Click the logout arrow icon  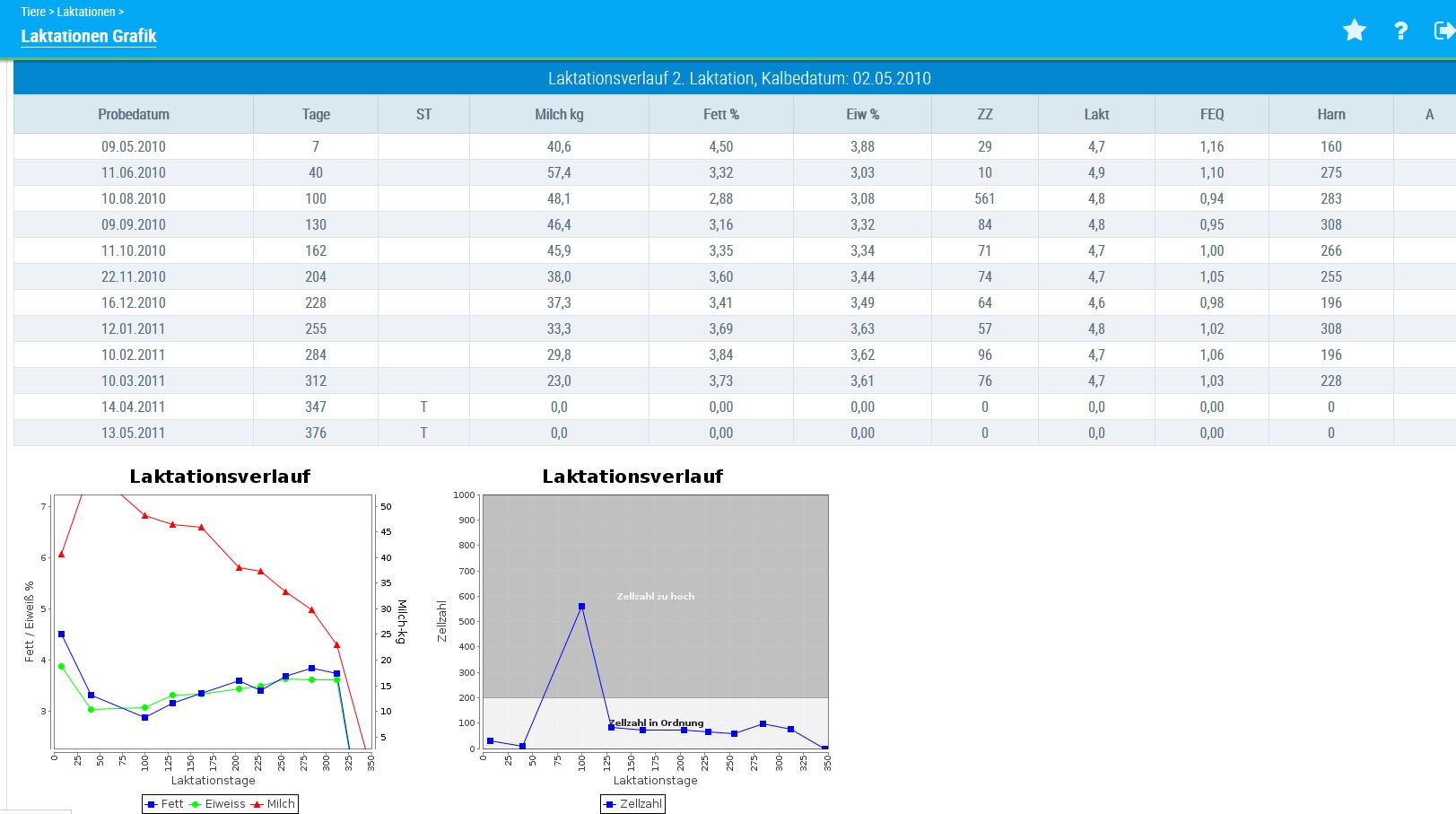pos(1443,31)
